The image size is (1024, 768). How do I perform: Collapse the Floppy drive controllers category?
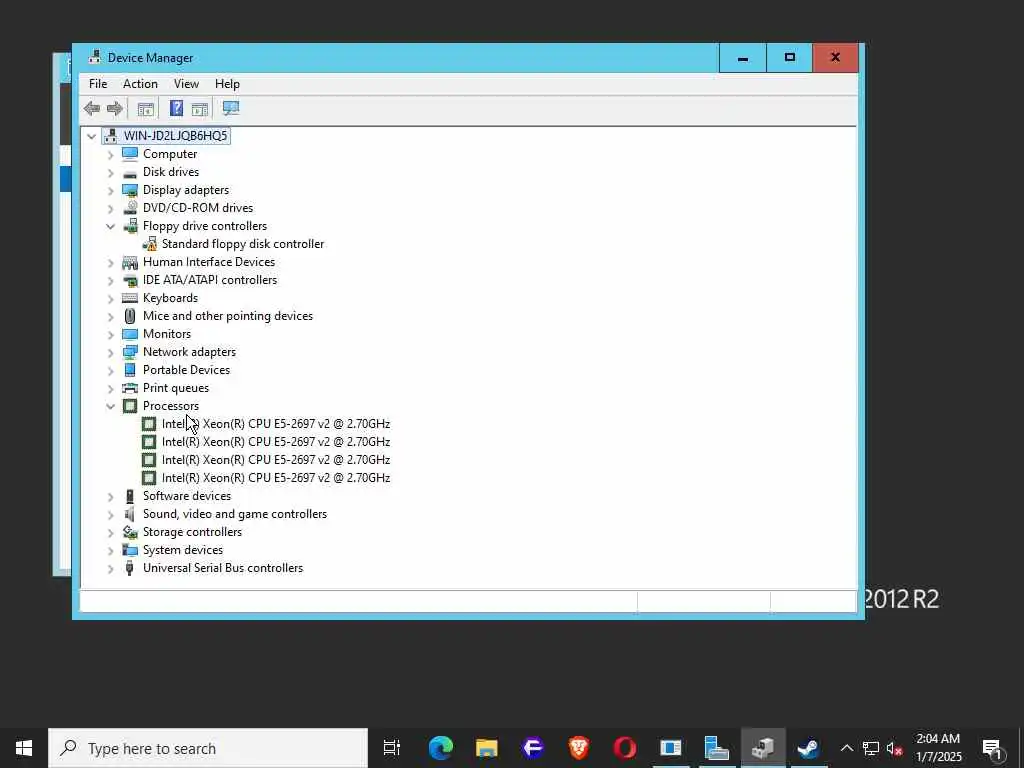click(x=110, y=226)
